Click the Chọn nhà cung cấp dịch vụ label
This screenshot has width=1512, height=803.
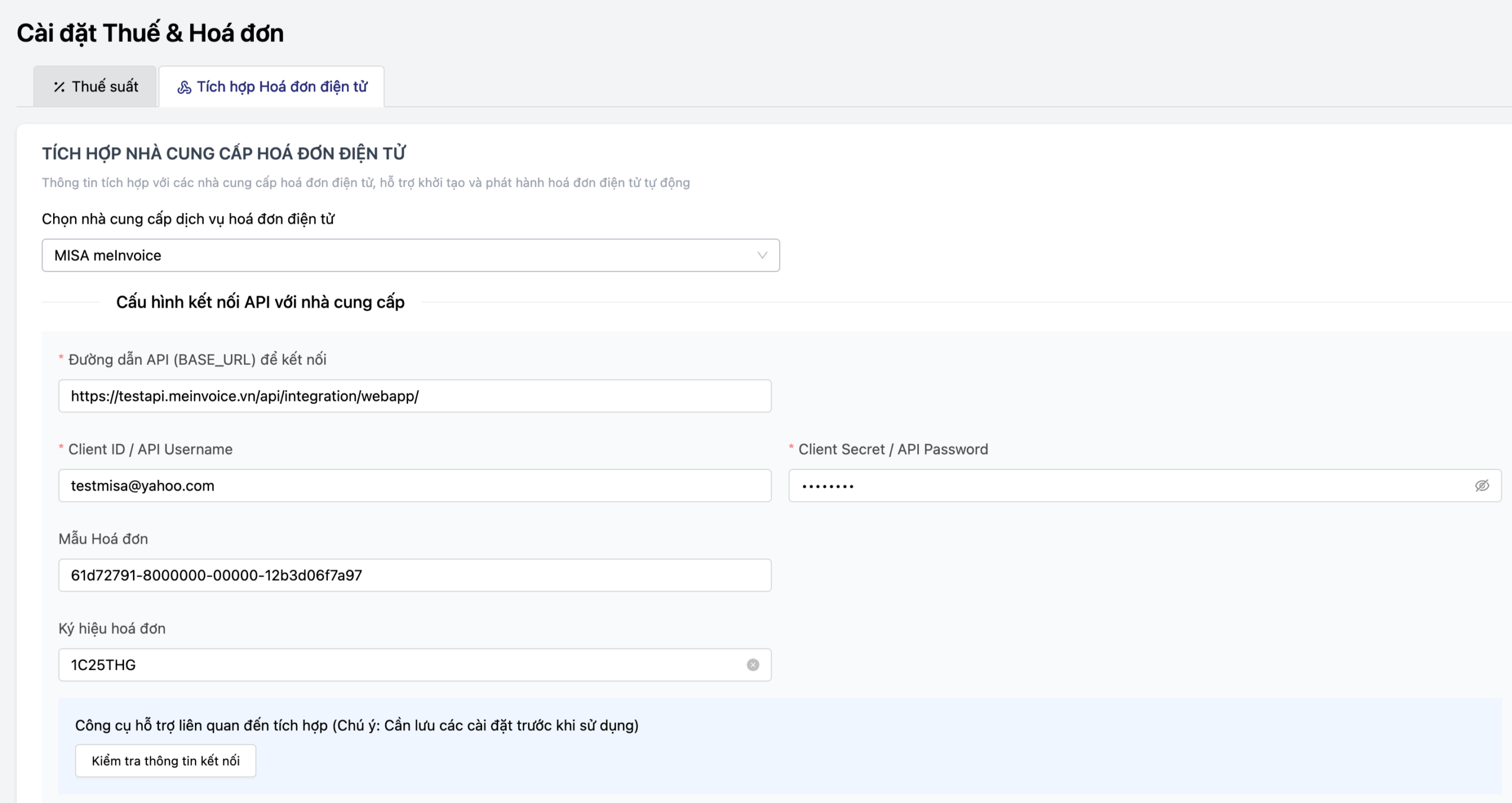coord(188,219)
